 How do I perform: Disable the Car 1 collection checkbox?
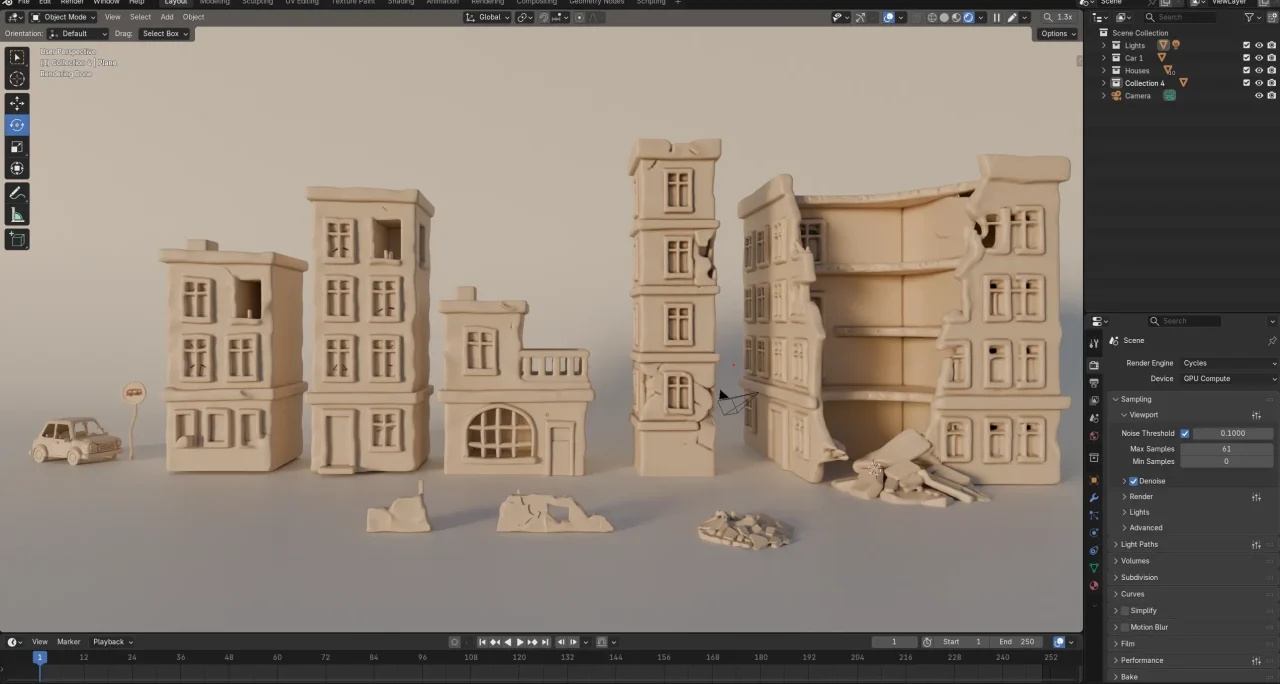(x=1246, y=57)
